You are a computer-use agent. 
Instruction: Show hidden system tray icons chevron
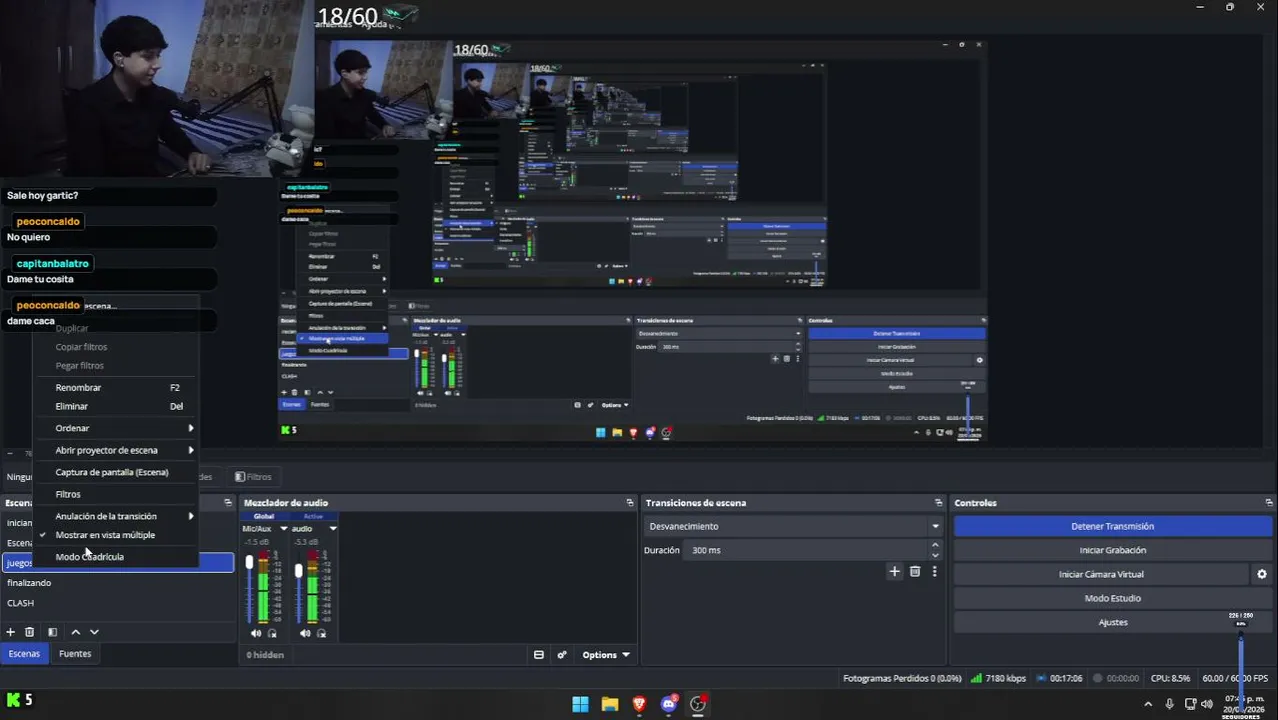1148,704
